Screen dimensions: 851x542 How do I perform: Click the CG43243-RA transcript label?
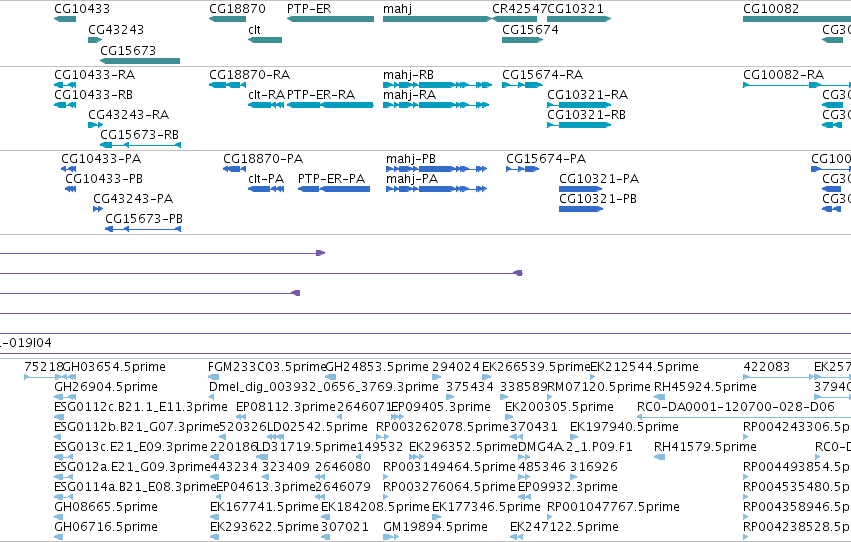(129, 114)
